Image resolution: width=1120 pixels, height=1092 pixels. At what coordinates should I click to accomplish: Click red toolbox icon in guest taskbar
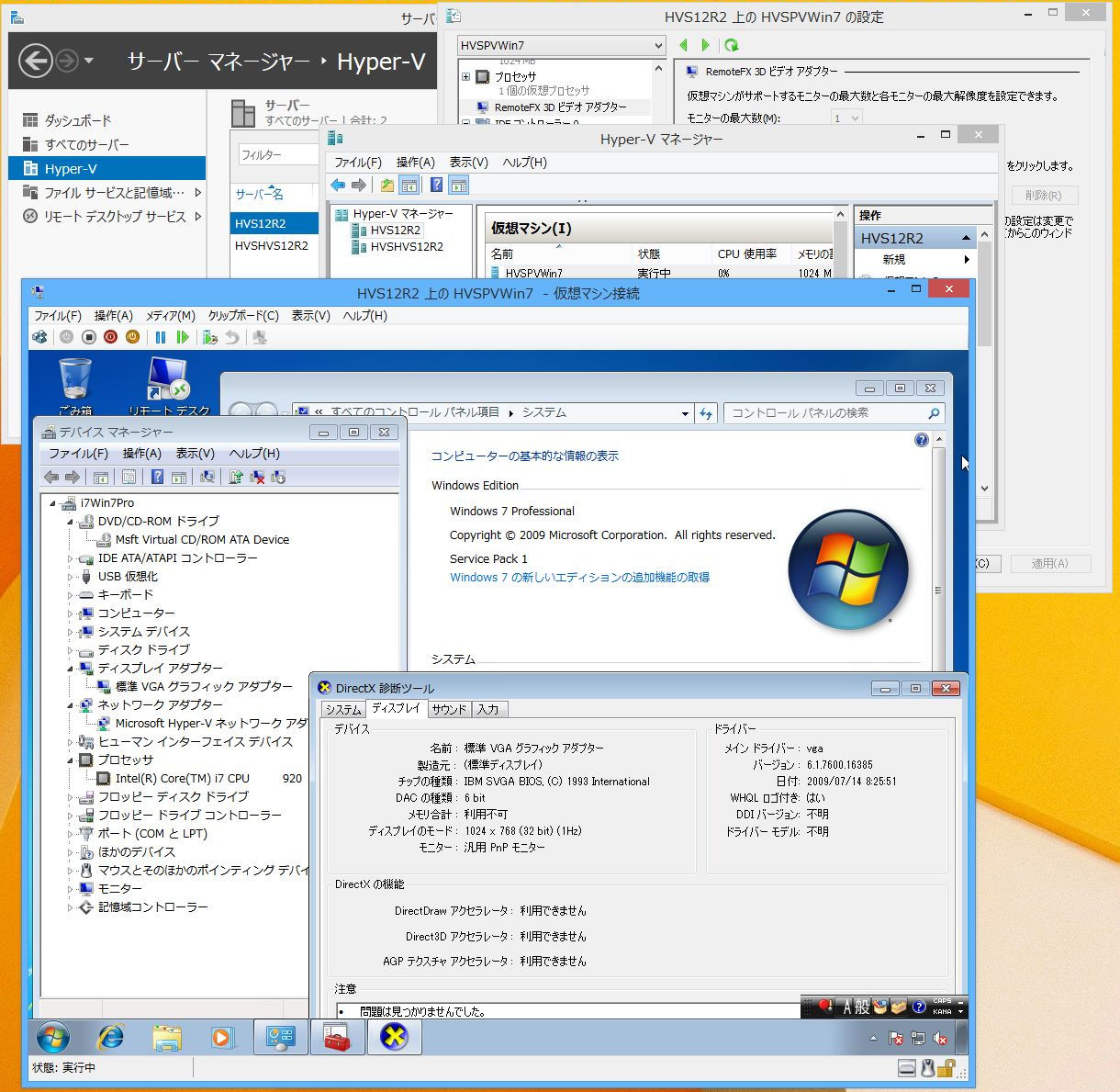pyautogui.click(x=337, y=1038)
